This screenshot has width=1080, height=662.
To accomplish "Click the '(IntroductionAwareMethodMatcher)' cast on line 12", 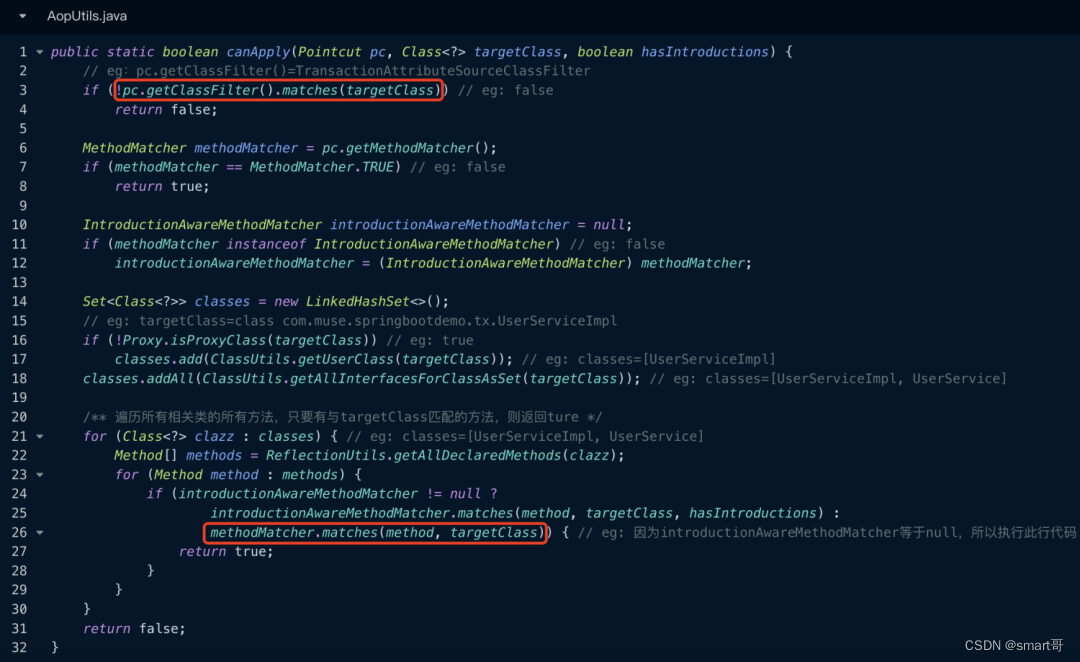I will click(505, 263).
